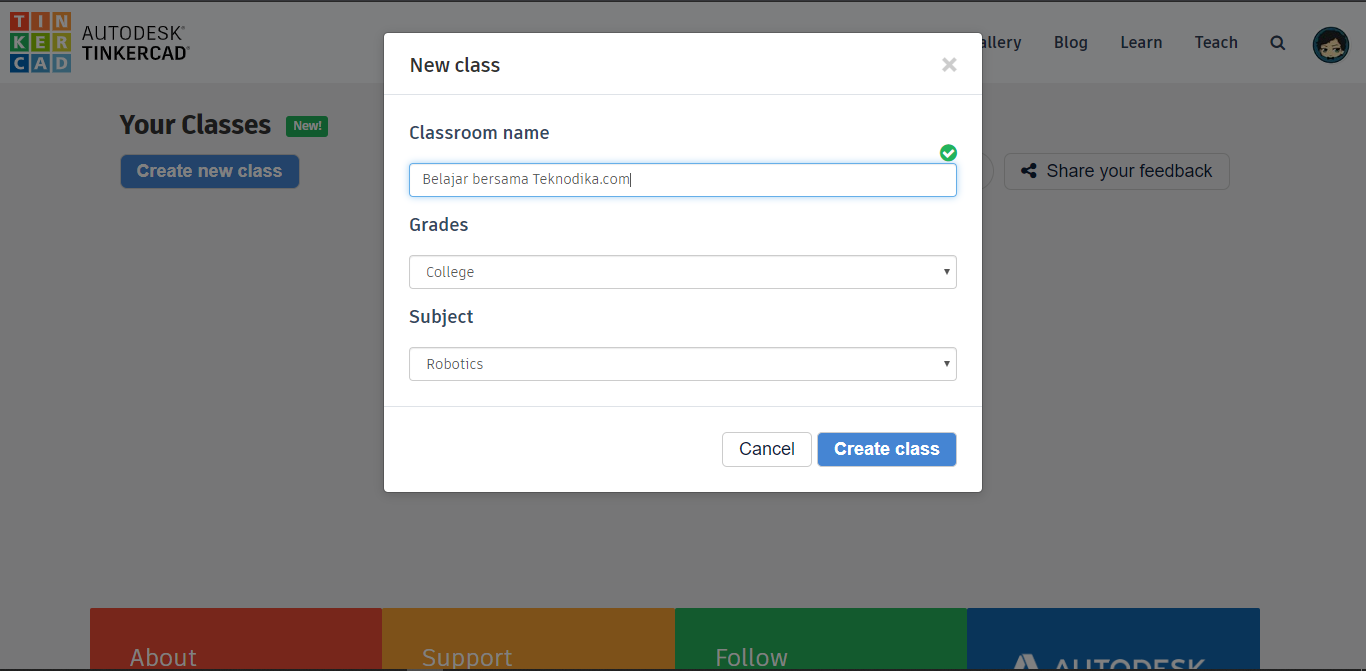The height and width of the screenshot is (671, 1366).
Task: Click the green checkmark validation icon
Action: pos(948,153)
